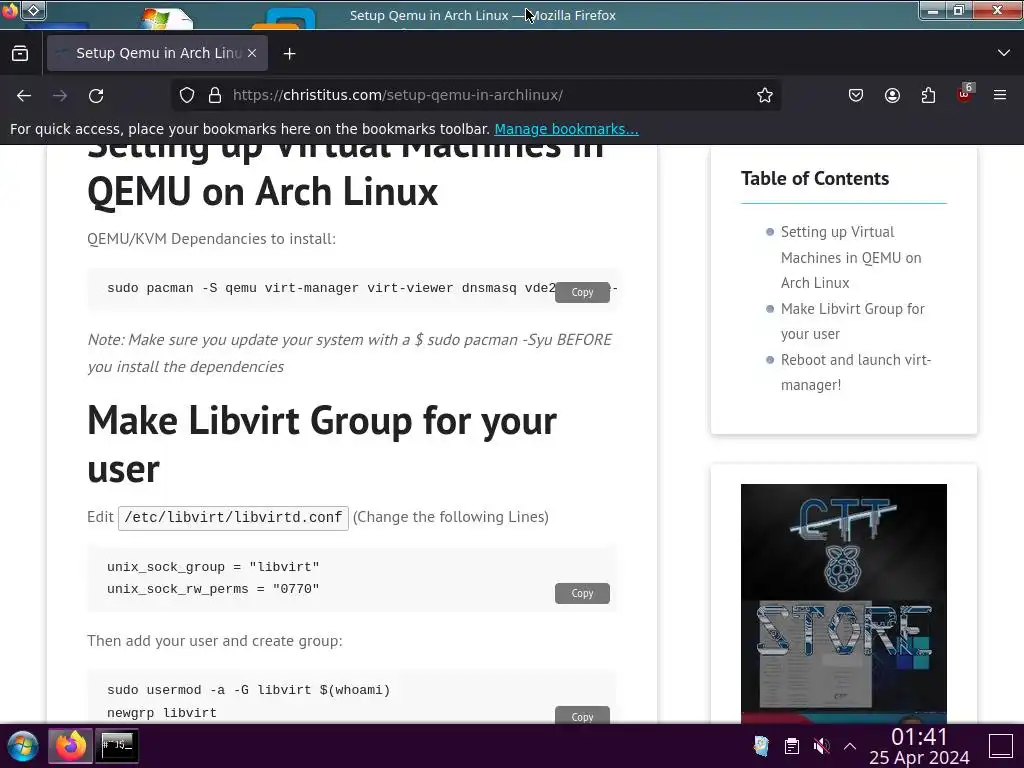Open the extensions puzzle menu

tap(928, 95)
